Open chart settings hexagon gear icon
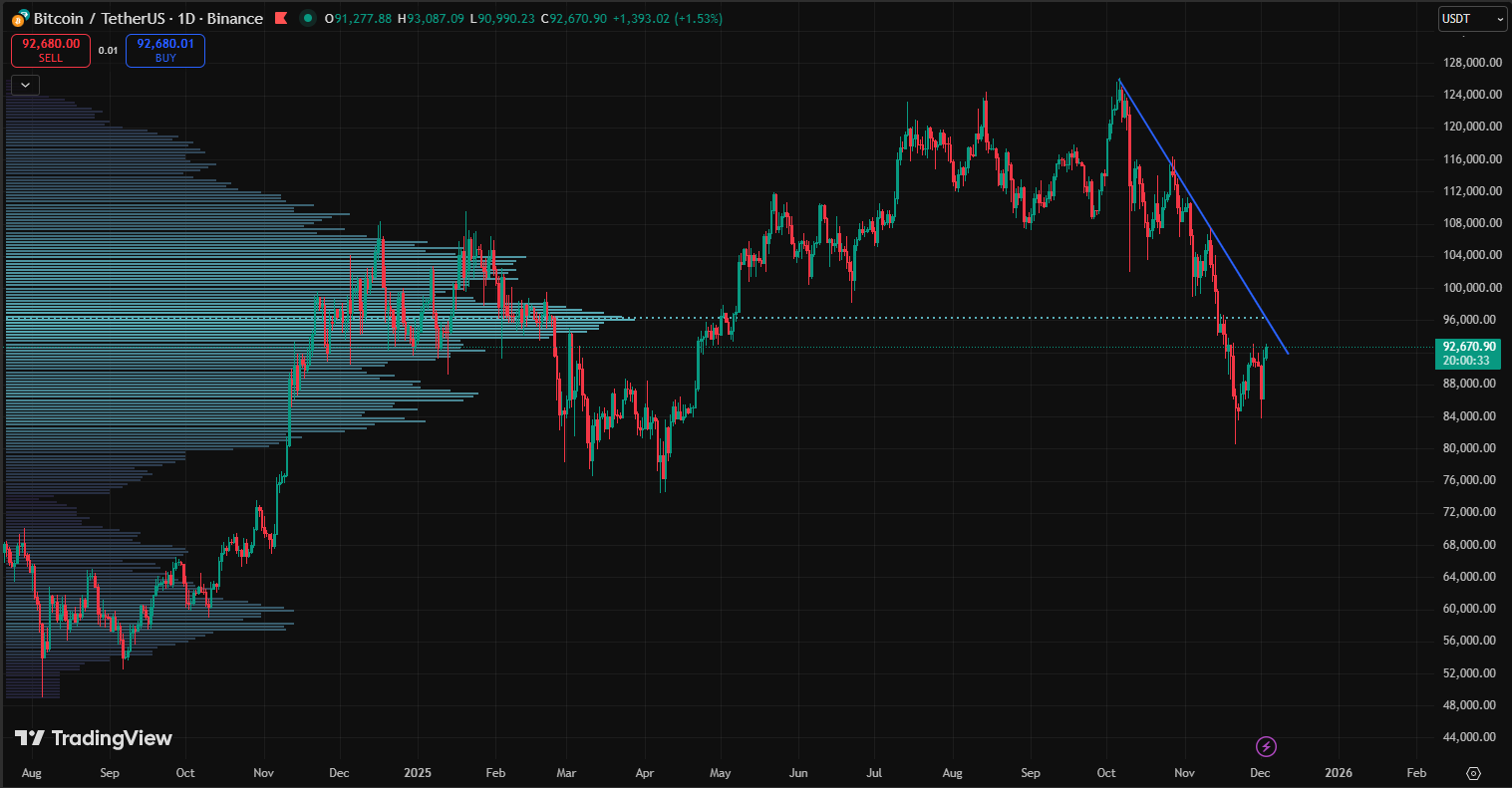Viewport: 1512px width, 788px height. 1473,773
